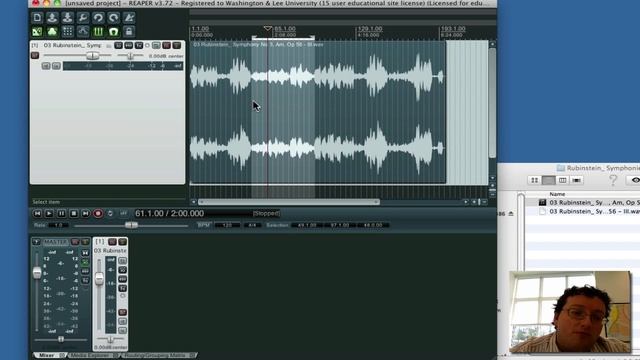Image resolution: width=640 pixels, height=360 pixels.
Task: Mute the Master track in mixer
Action: point(75,242)
